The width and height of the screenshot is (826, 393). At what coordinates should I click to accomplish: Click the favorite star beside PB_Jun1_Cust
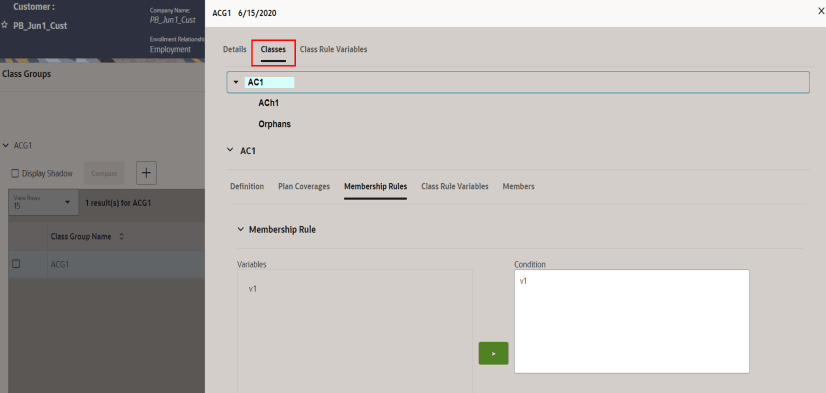[x=5, y=25]
